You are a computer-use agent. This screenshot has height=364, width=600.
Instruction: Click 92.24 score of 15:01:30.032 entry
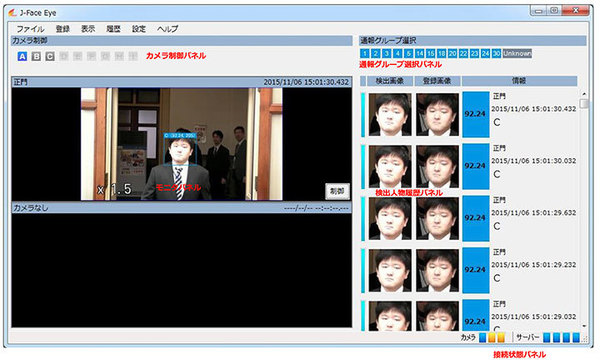(x=476, y=166)
